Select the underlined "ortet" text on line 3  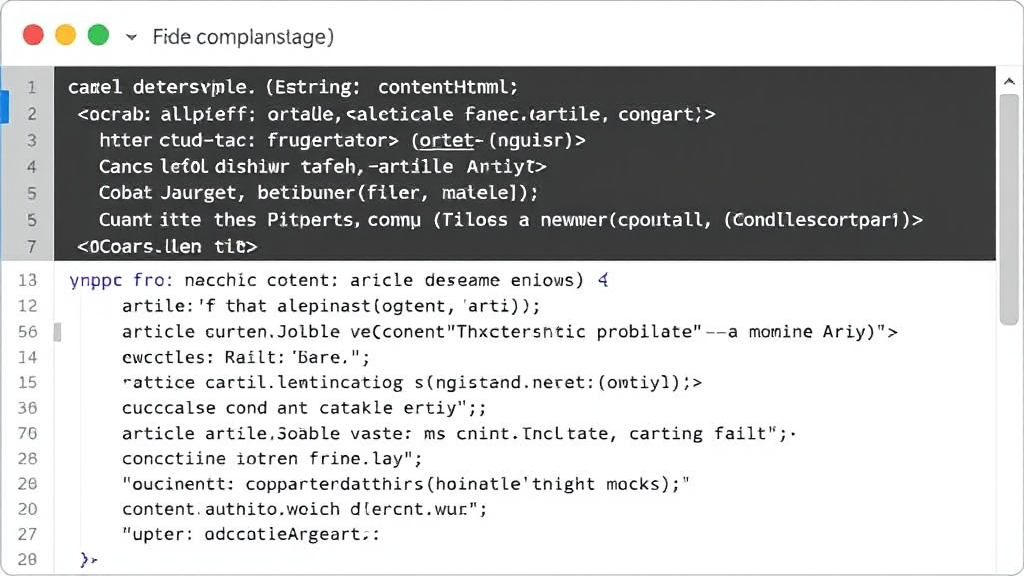tap(443, 141)
